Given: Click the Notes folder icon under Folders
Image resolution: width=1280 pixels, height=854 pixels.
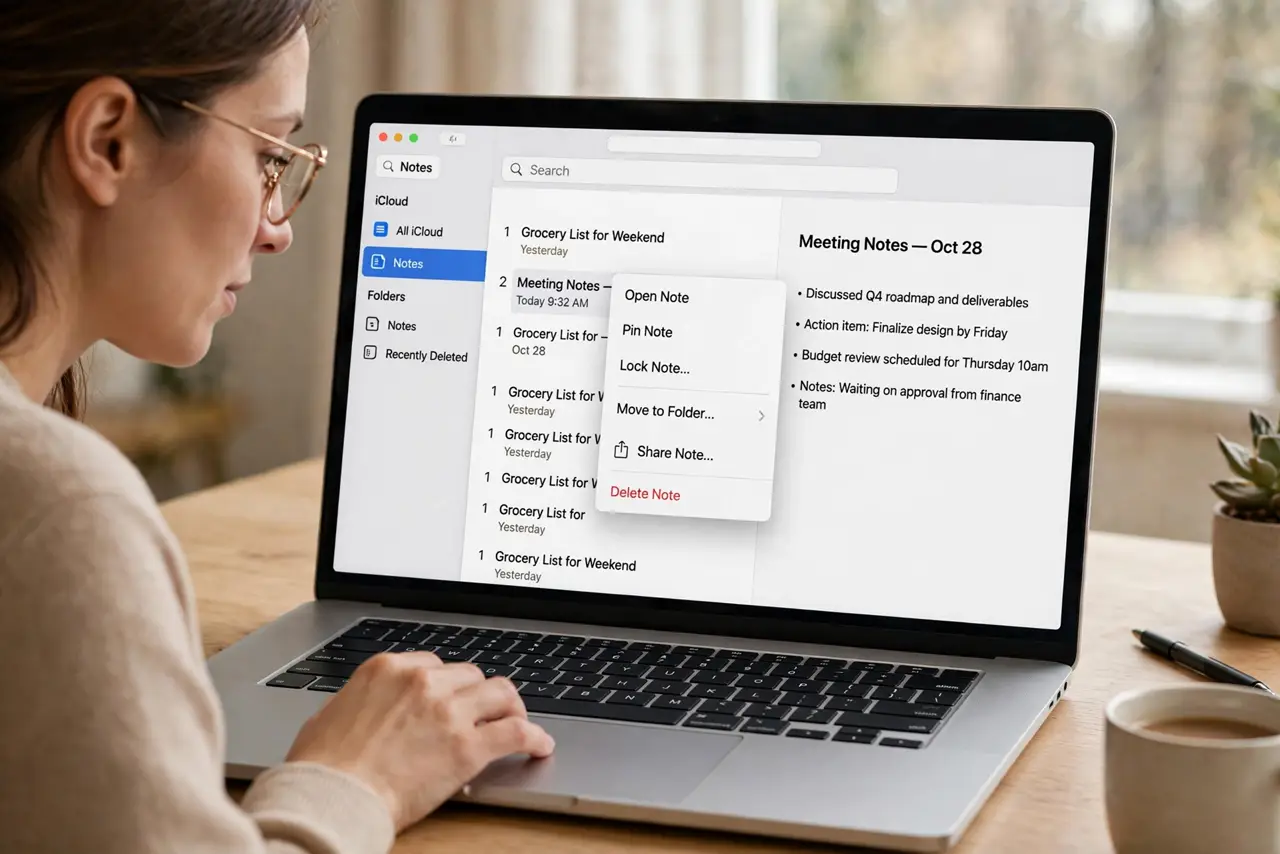Looking at the screenshot, I should tap(372, 324).
